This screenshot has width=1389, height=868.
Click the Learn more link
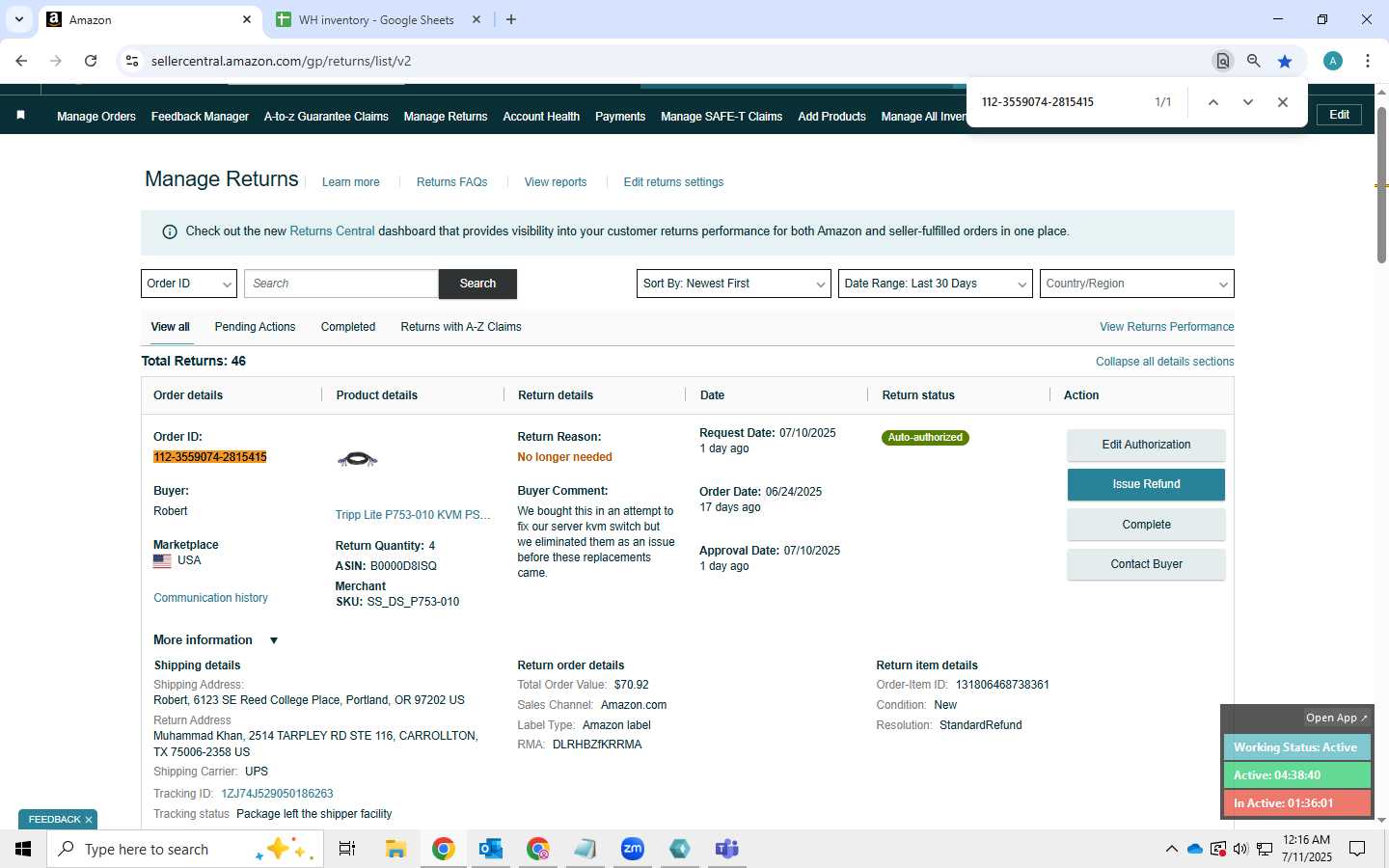click(x=351, y=182)
